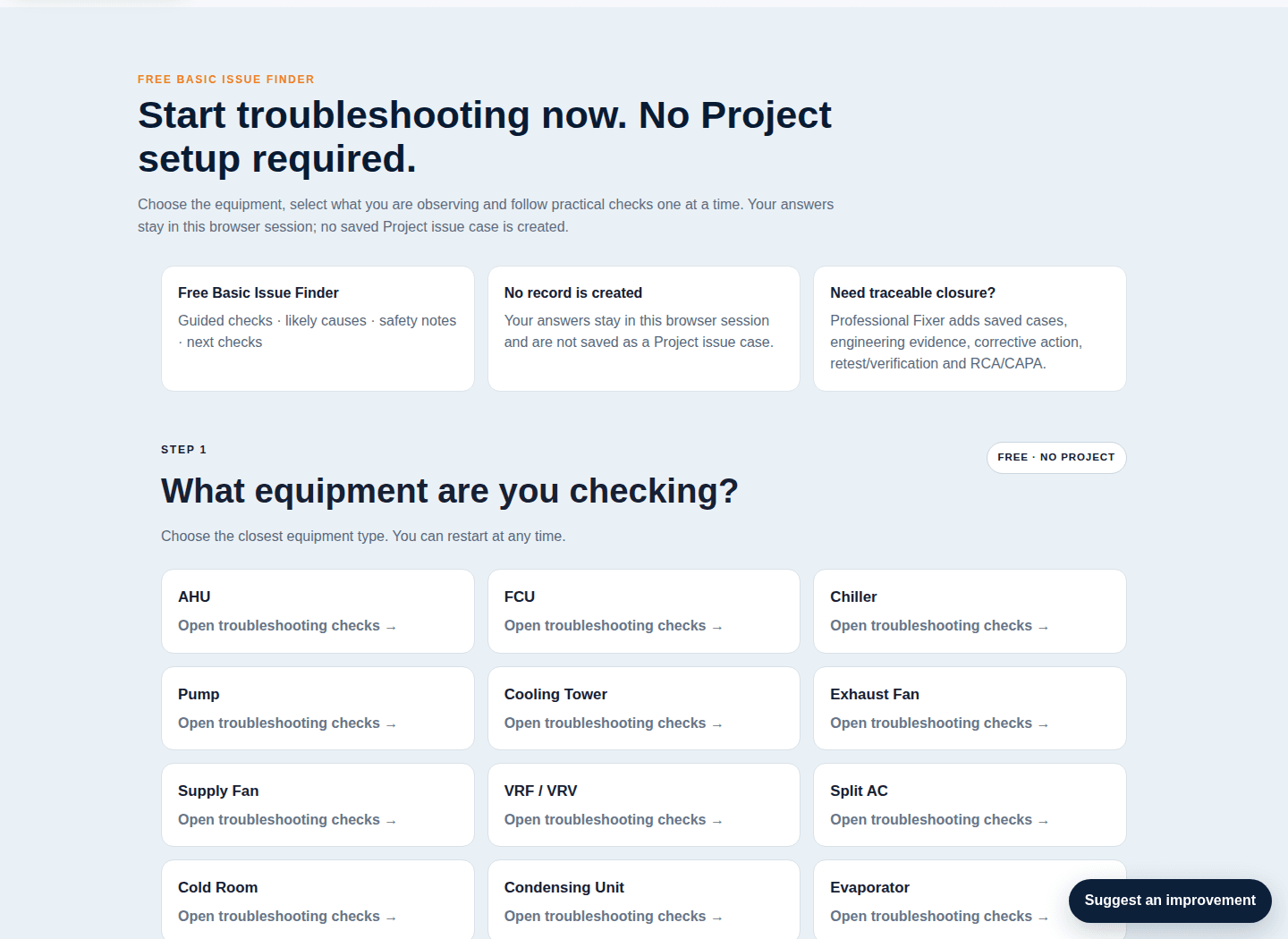This screenshot has height=939, width=1288.
Task: Click the No record is created card
Action: point(643,328)
